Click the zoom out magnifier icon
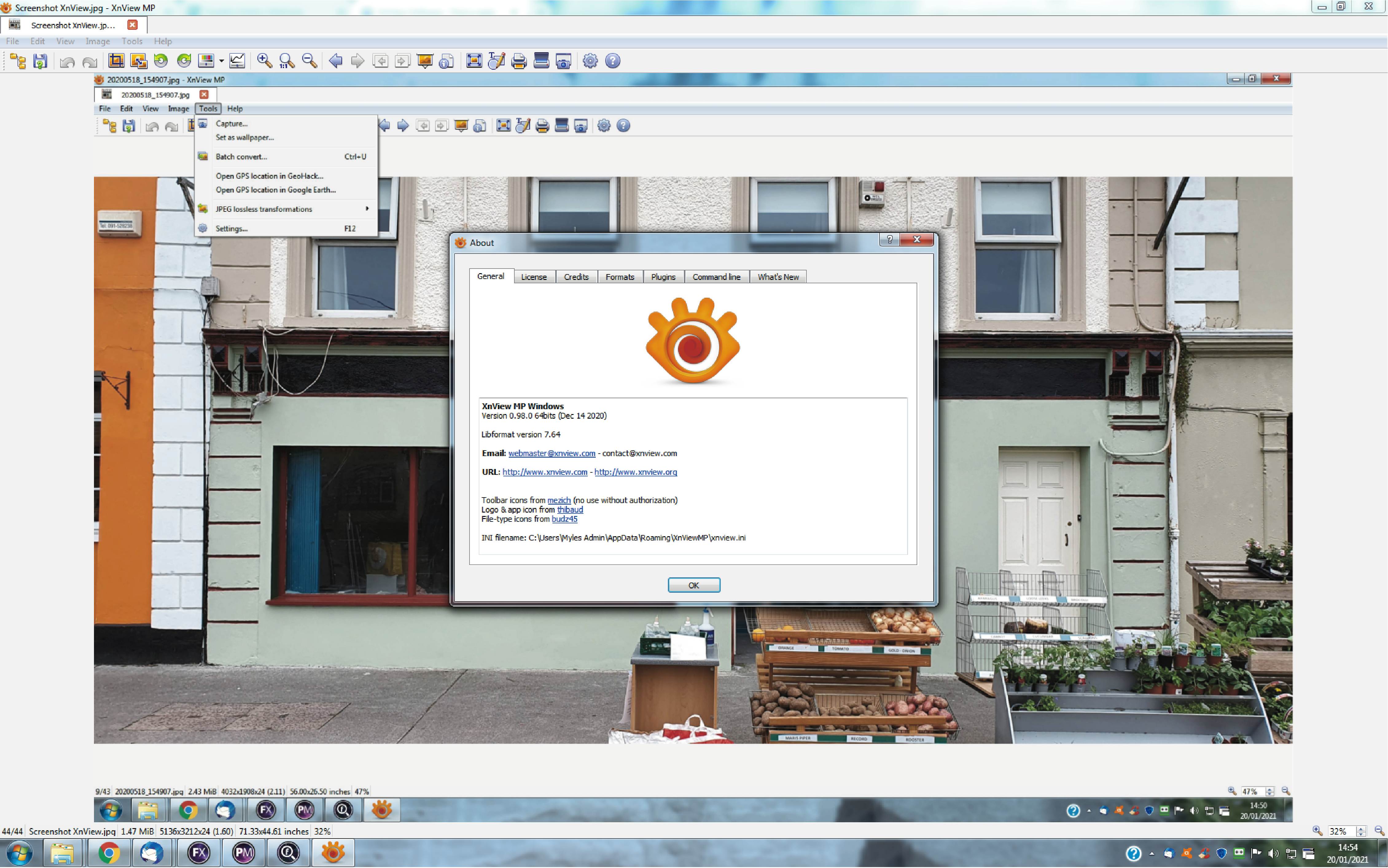1388x868 pixels. pyautogui.click(x=310, y=61)
